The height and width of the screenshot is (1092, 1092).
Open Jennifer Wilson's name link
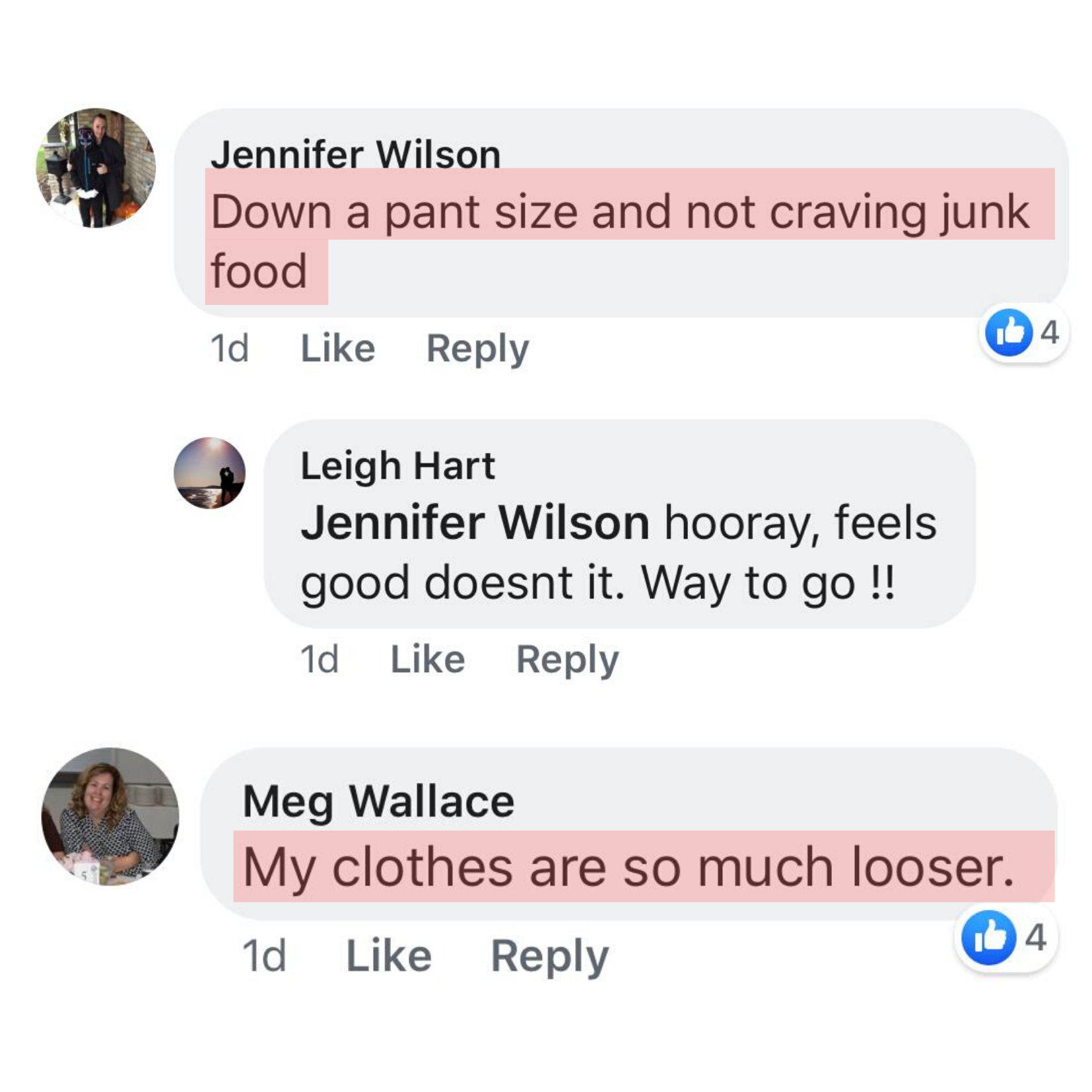[x=355, y=154]
